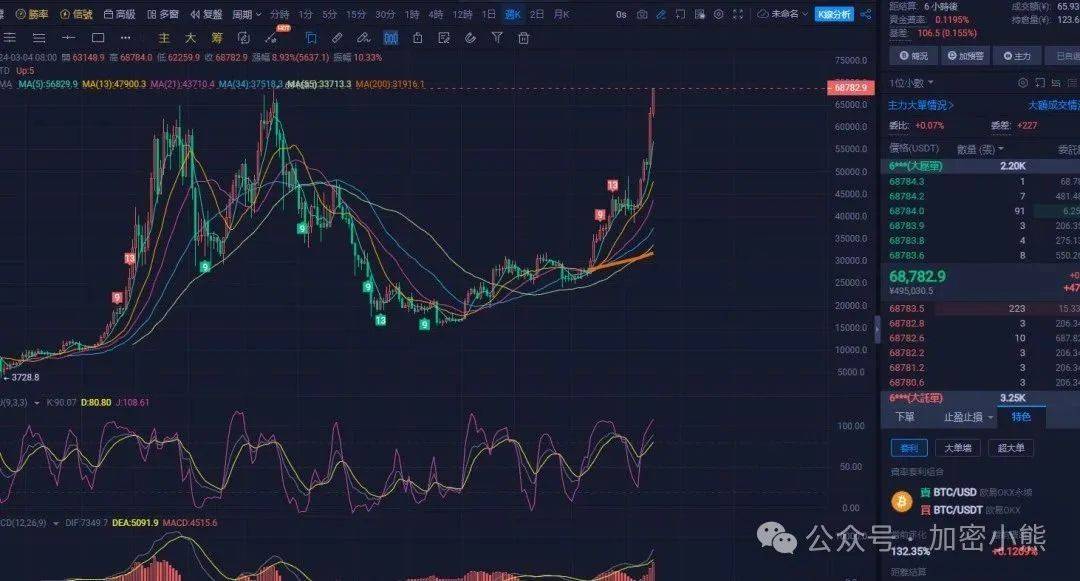Toggle the highlighted candlestick display icon
Image resolution: width=1080 pixels, height=581 pixels.
tap(391, 38)
